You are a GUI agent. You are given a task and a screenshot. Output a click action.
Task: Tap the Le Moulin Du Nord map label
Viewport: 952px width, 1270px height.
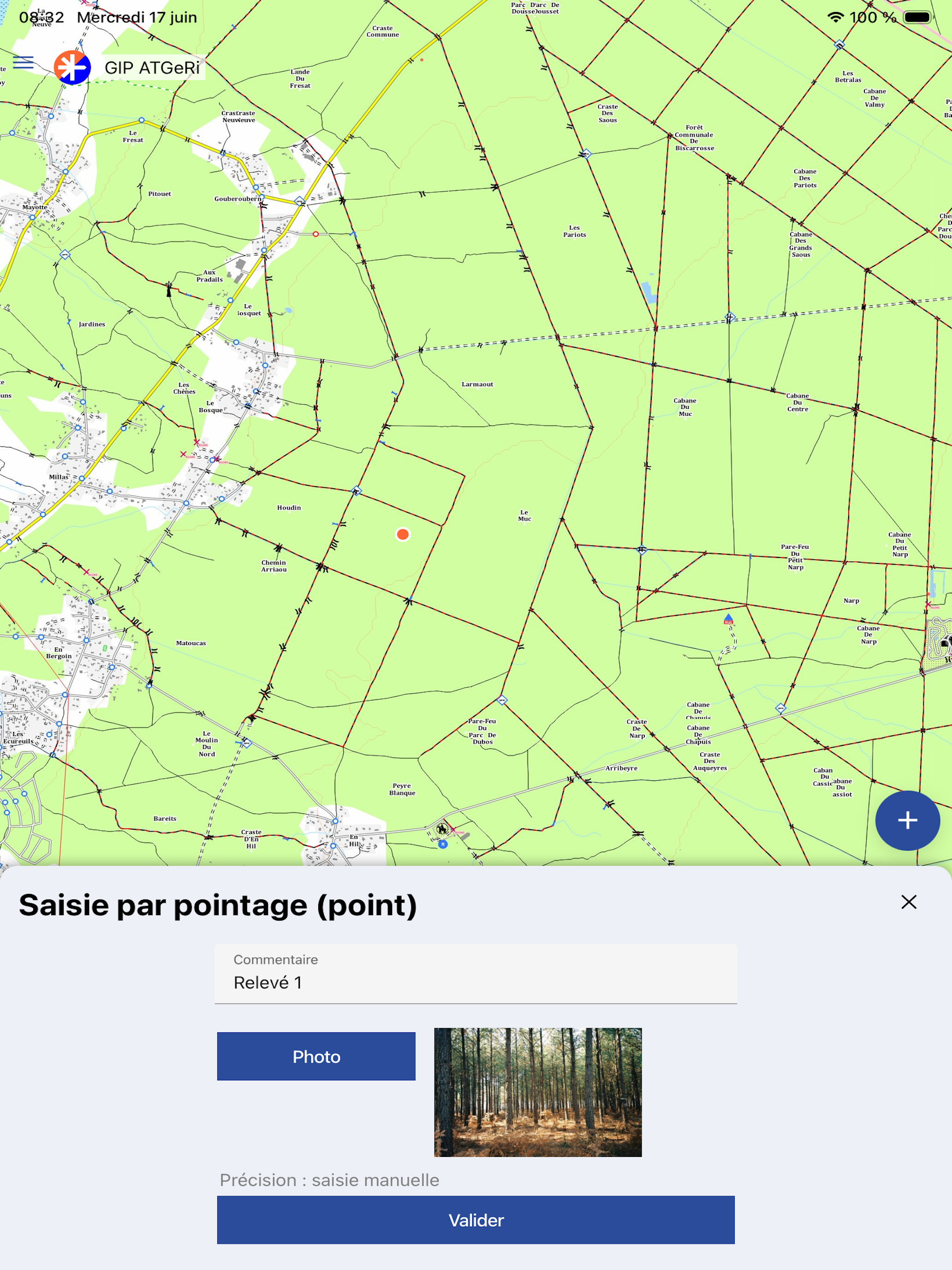point(207,743)
